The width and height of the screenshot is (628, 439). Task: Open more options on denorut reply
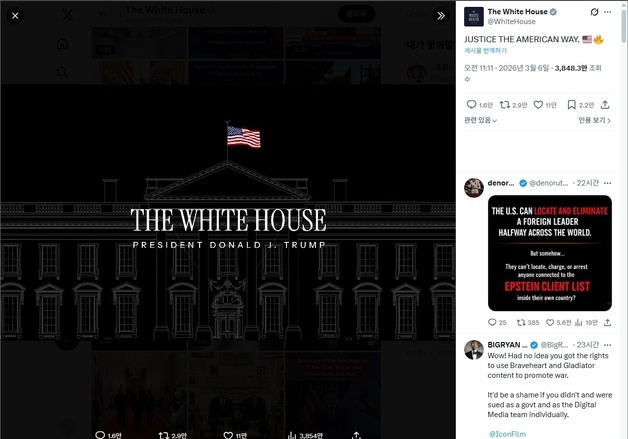[608, 183]
